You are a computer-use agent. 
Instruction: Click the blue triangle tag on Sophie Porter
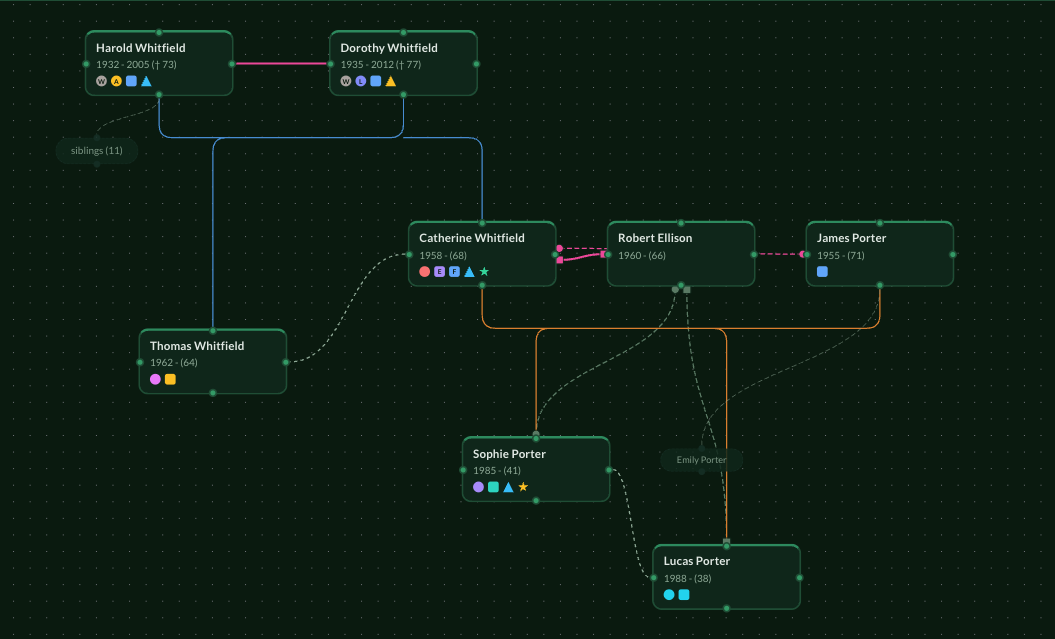tap(508, 487)
